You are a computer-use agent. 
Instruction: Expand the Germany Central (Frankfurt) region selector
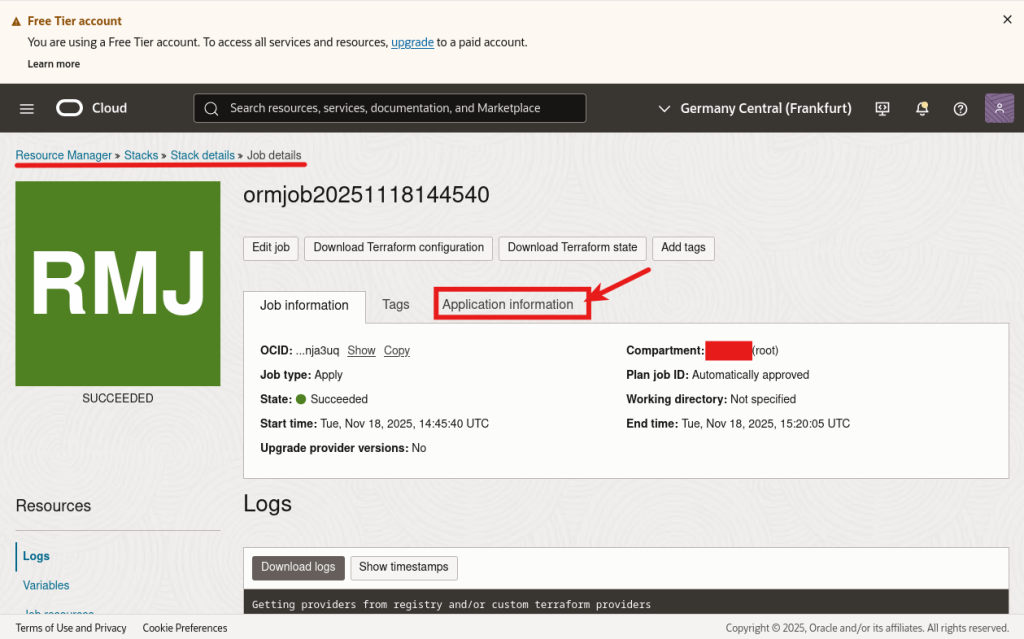coord(754,108)
